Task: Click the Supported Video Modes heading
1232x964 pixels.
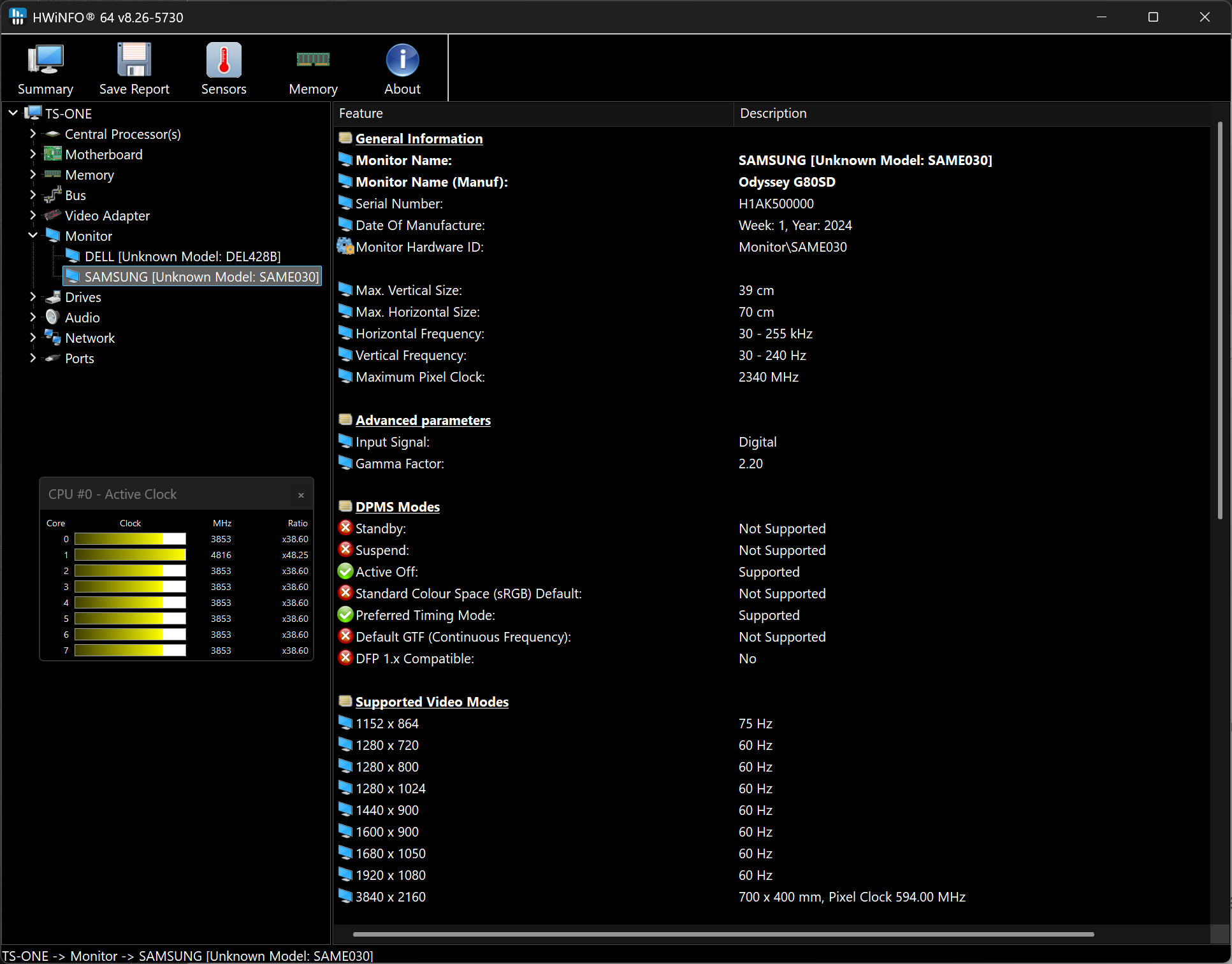Action: pyautogui.click(x=431, y=701)
